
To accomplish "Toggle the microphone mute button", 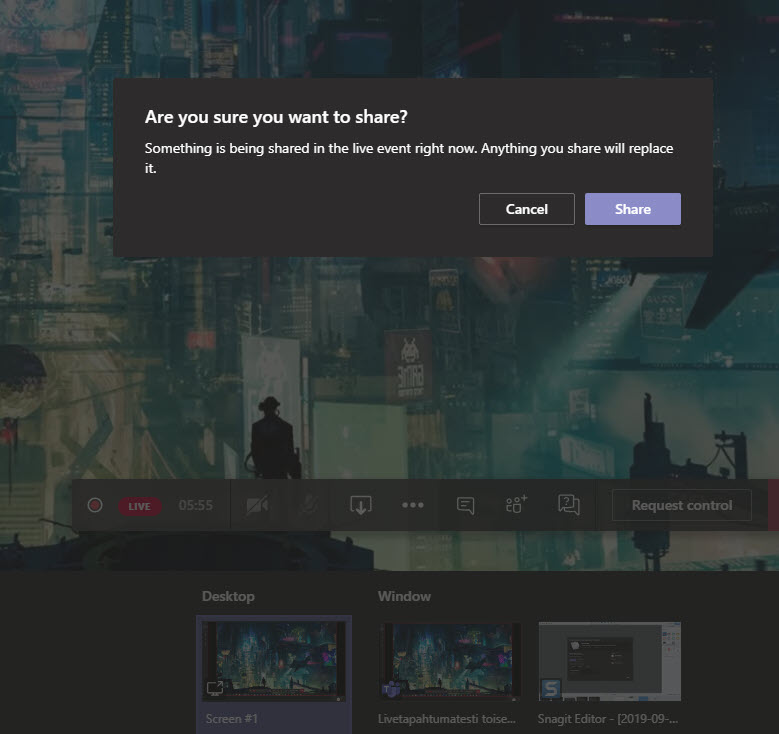I will (x=308, y=506).
